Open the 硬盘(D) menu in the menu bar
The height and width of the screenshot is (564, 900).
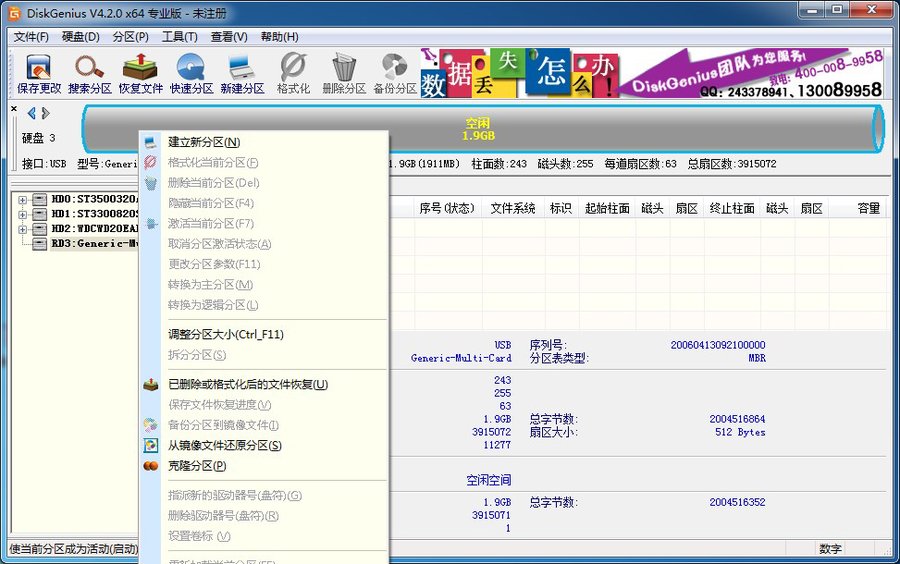(81, 37)
